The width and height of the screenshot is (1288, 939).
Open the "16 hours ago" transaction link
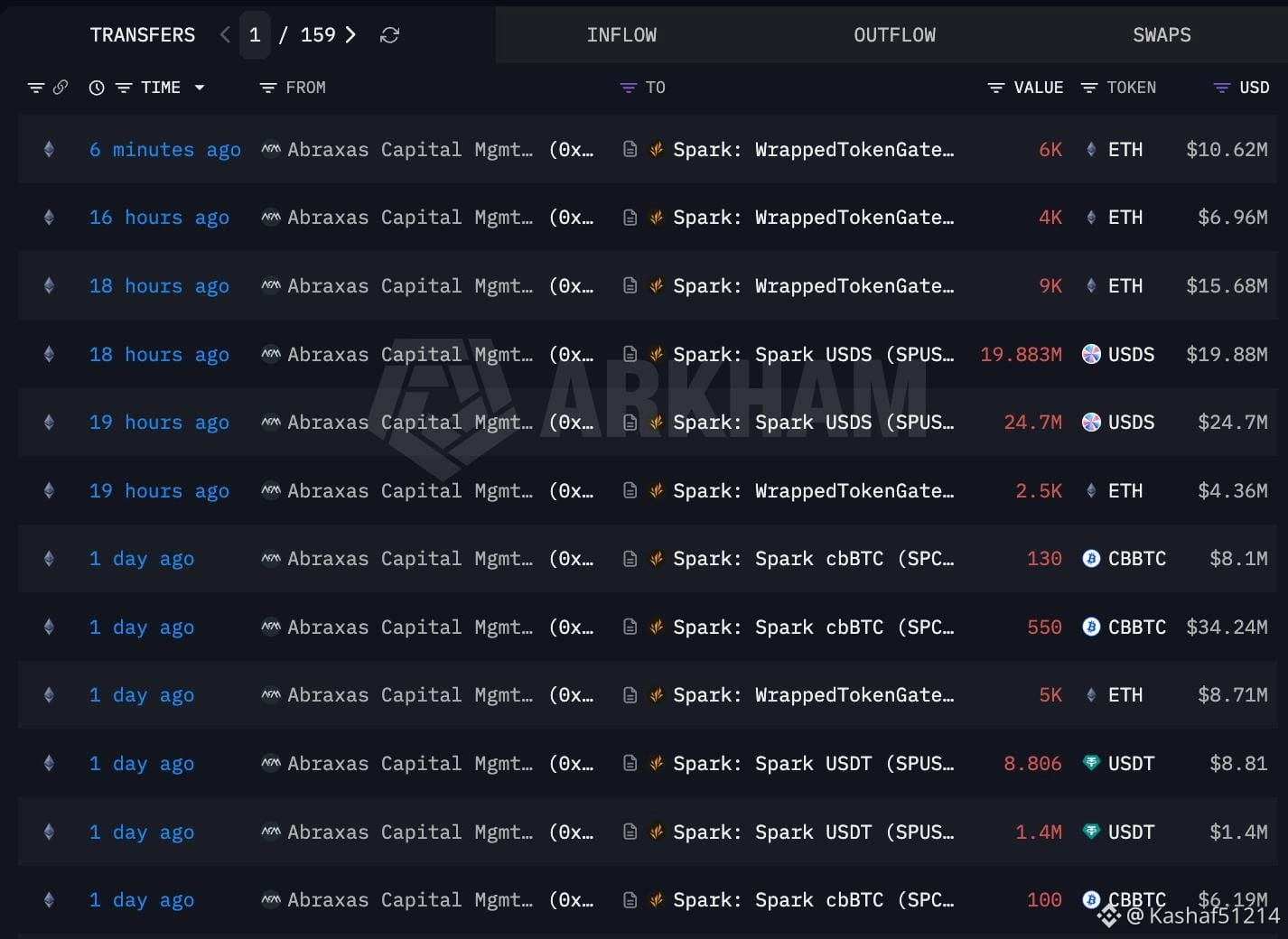(x=159, y=218)
